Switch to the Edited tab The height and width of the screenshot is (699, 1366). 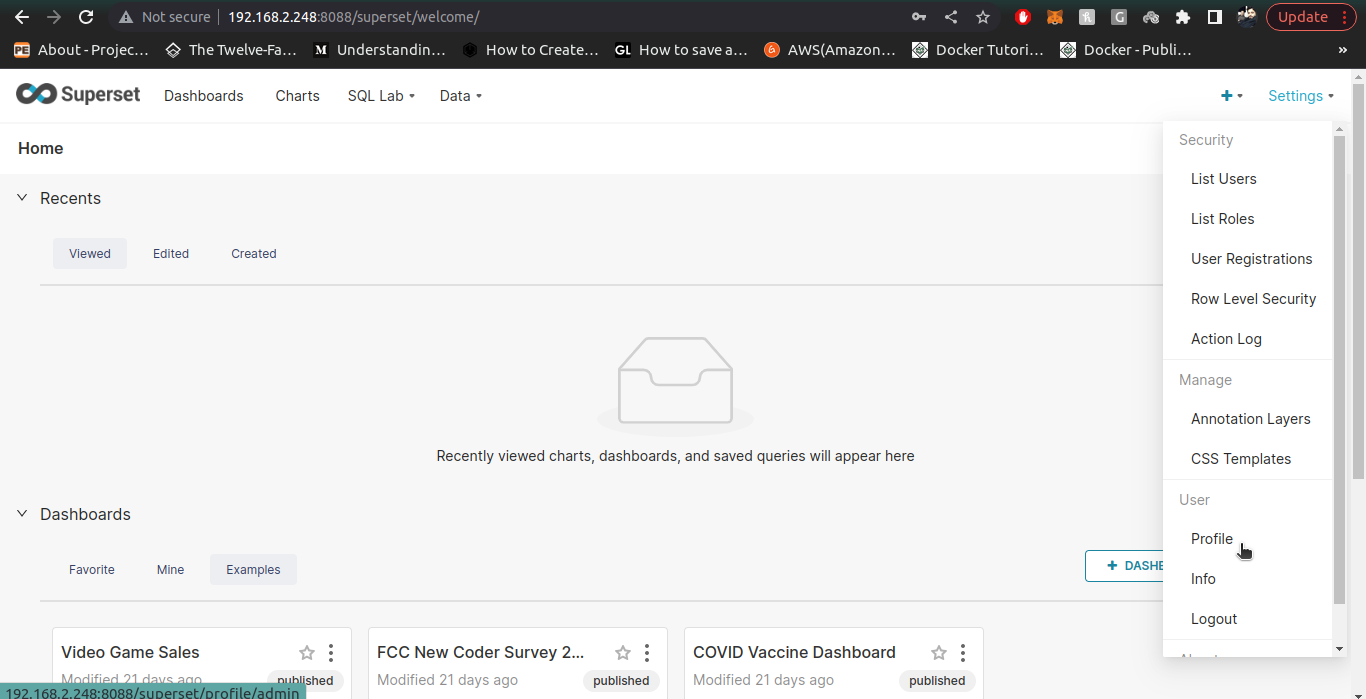click(170, 253)
